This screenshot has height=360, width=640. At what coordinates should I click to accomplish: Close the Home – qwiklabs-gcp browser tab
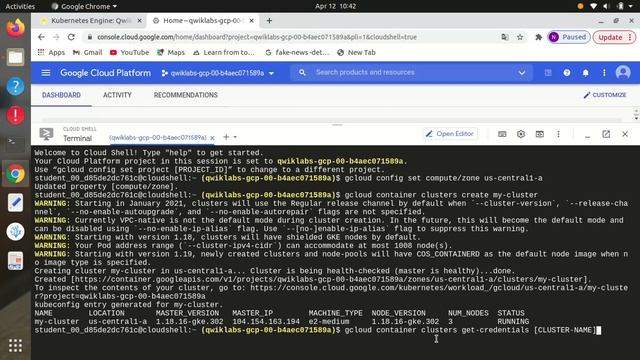[251, 20]
